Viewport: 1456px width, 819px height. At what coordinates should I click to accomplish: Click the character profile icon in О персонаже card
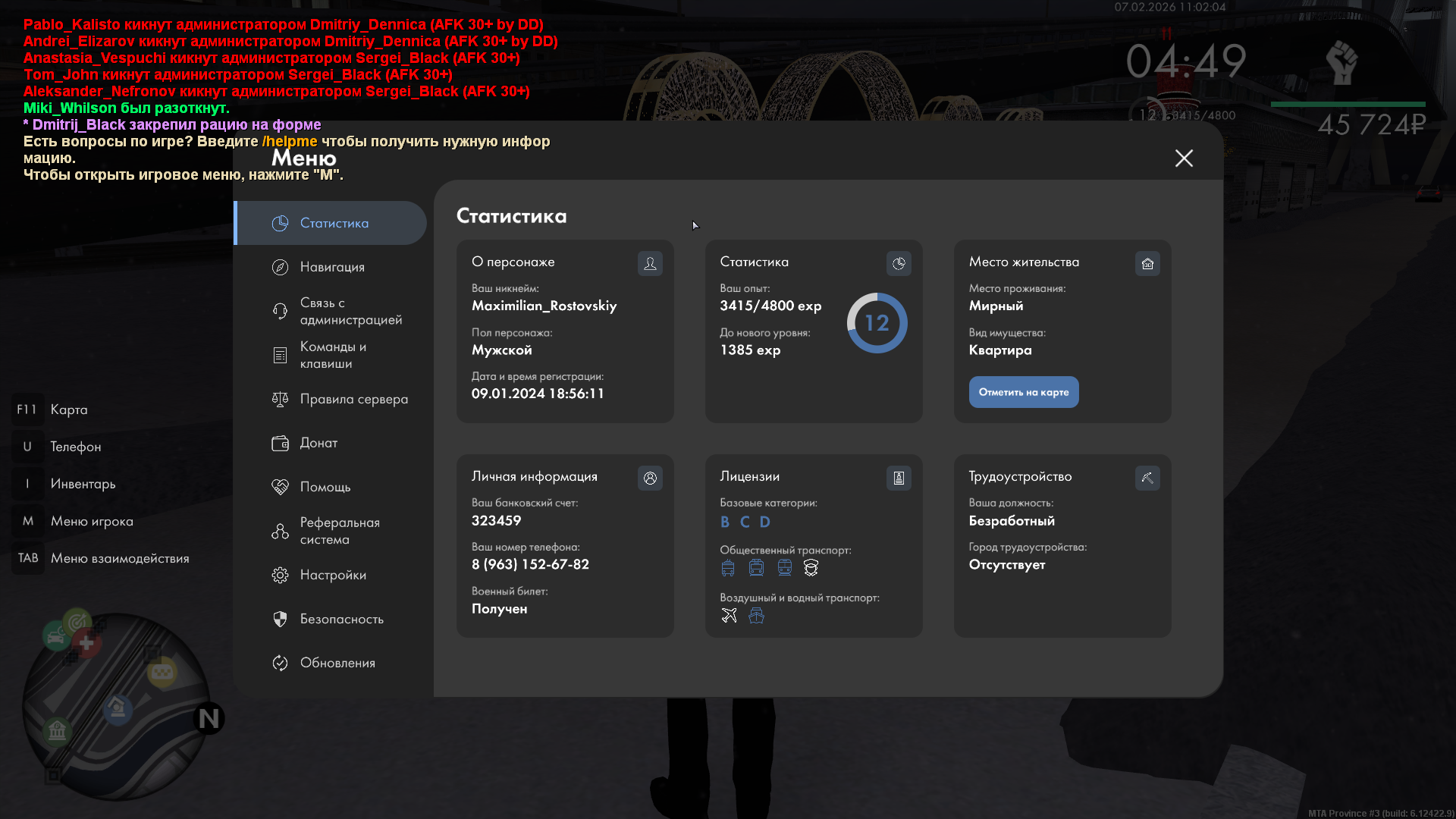pos(650,263)
